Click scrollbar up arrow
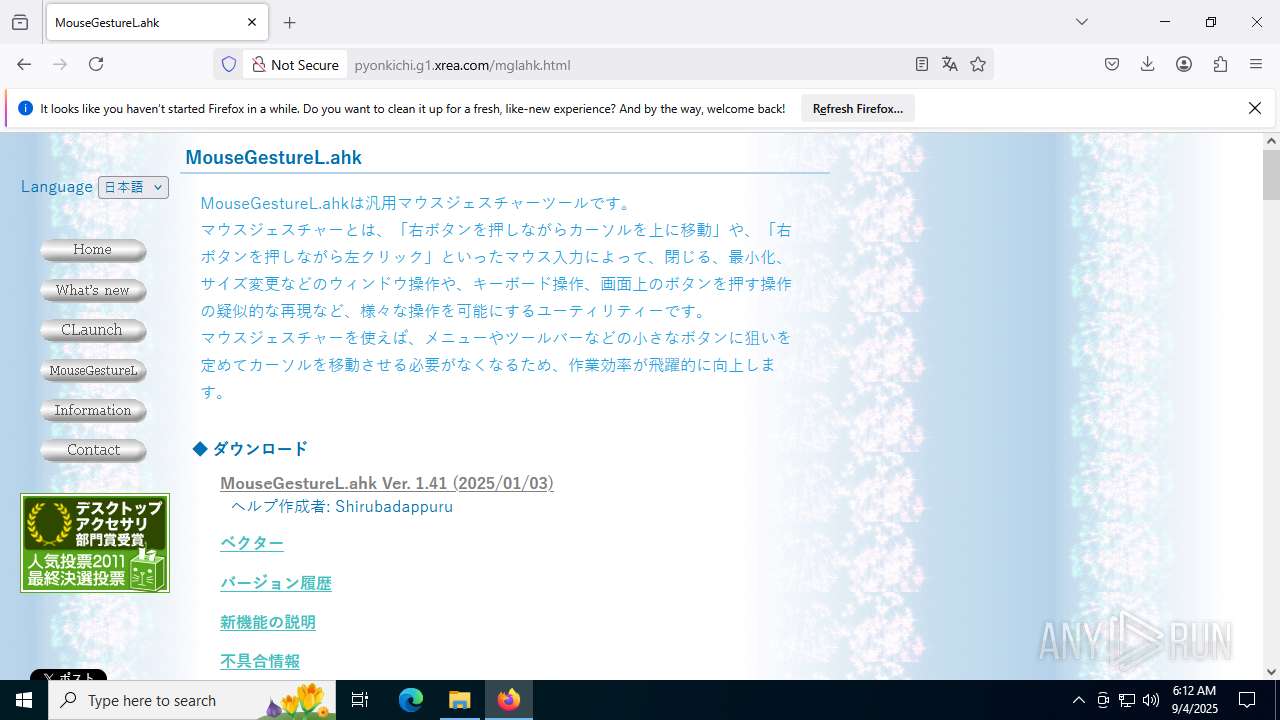The image size is (1280, 720). (x=1271, y=141)
